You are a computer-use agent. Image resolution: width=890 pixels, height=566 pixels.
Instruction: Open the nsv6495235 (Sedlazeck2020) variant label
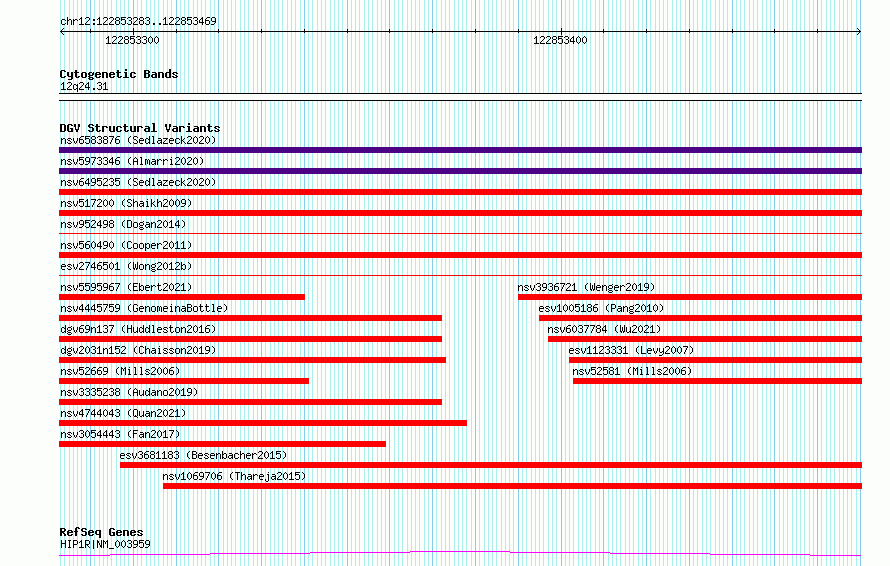[138, 182]
